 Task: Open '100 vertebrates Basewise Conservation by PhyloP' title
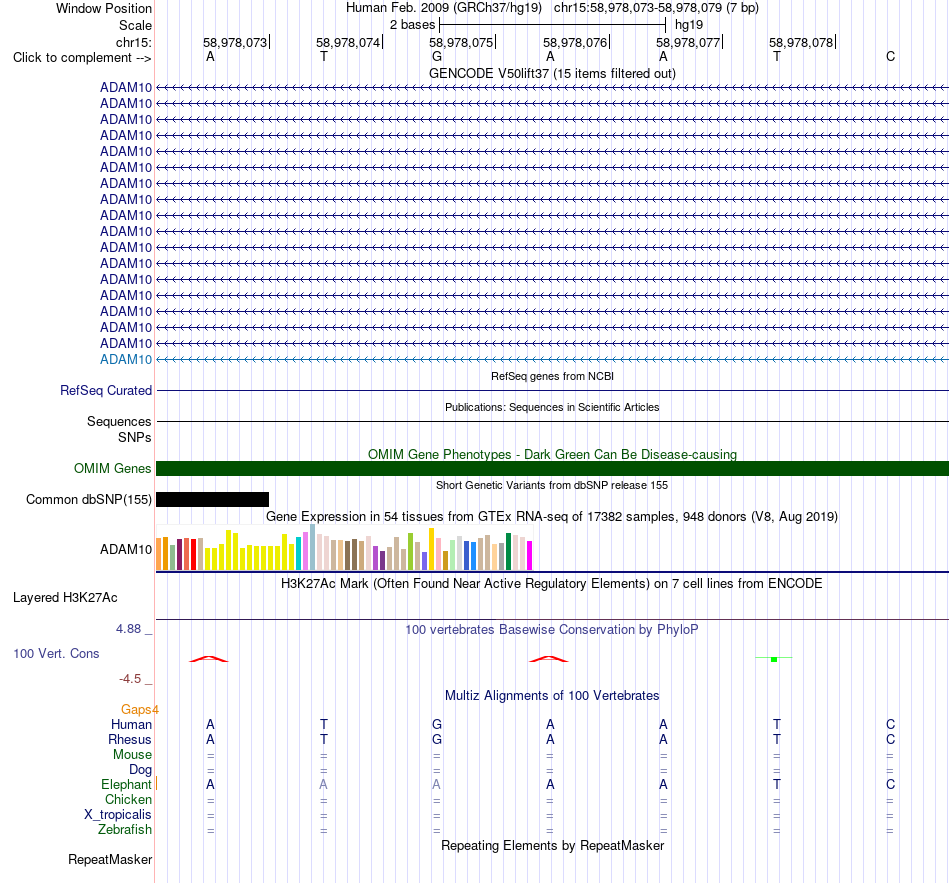coord(552,630)
